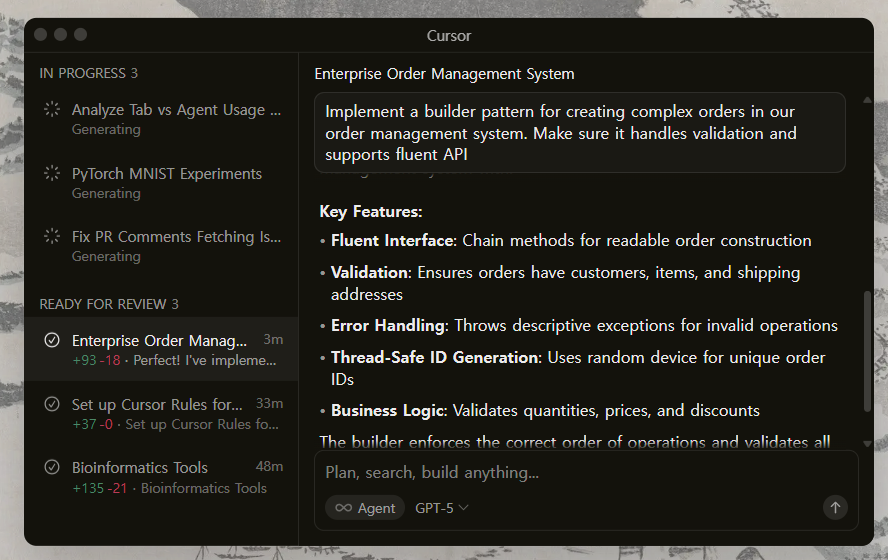Click the builder pattern prompt message box
This screenshot has height=560, width=888.
tap(579, 133)
